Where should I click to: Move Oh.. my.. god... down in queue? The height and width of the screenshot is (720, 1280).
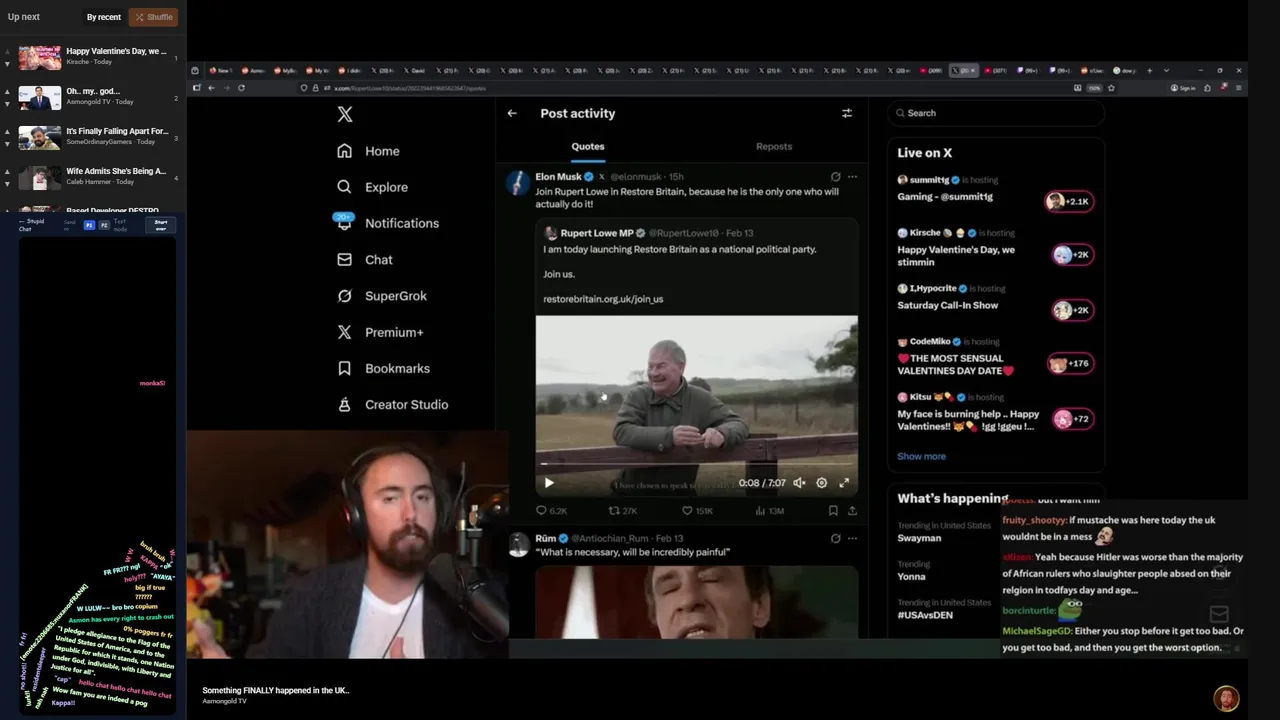[7, 104]
